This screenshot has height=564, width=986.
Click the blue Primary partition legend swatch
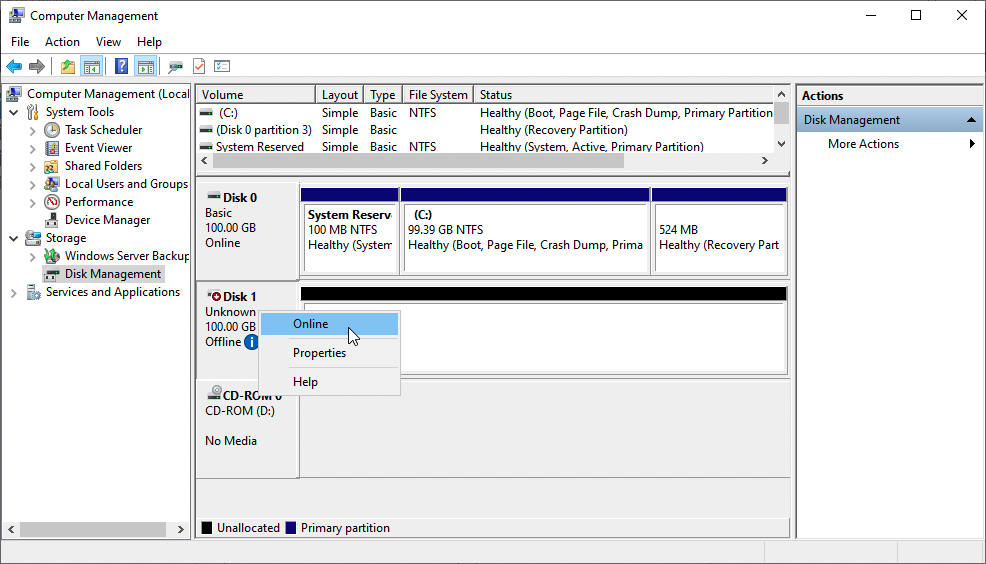291,528
